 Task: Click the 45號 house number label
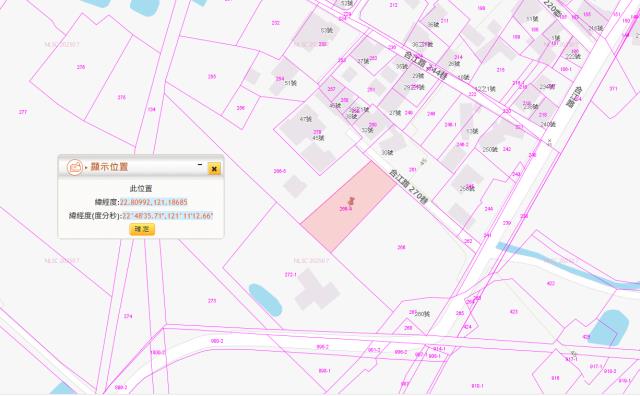[318, 138]
